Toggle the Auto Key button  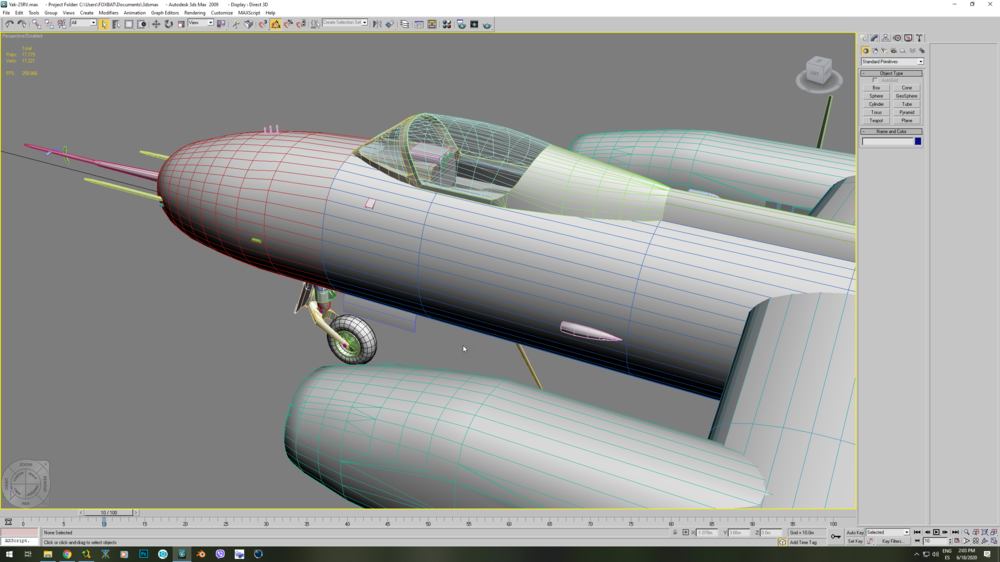click(856, 533)
